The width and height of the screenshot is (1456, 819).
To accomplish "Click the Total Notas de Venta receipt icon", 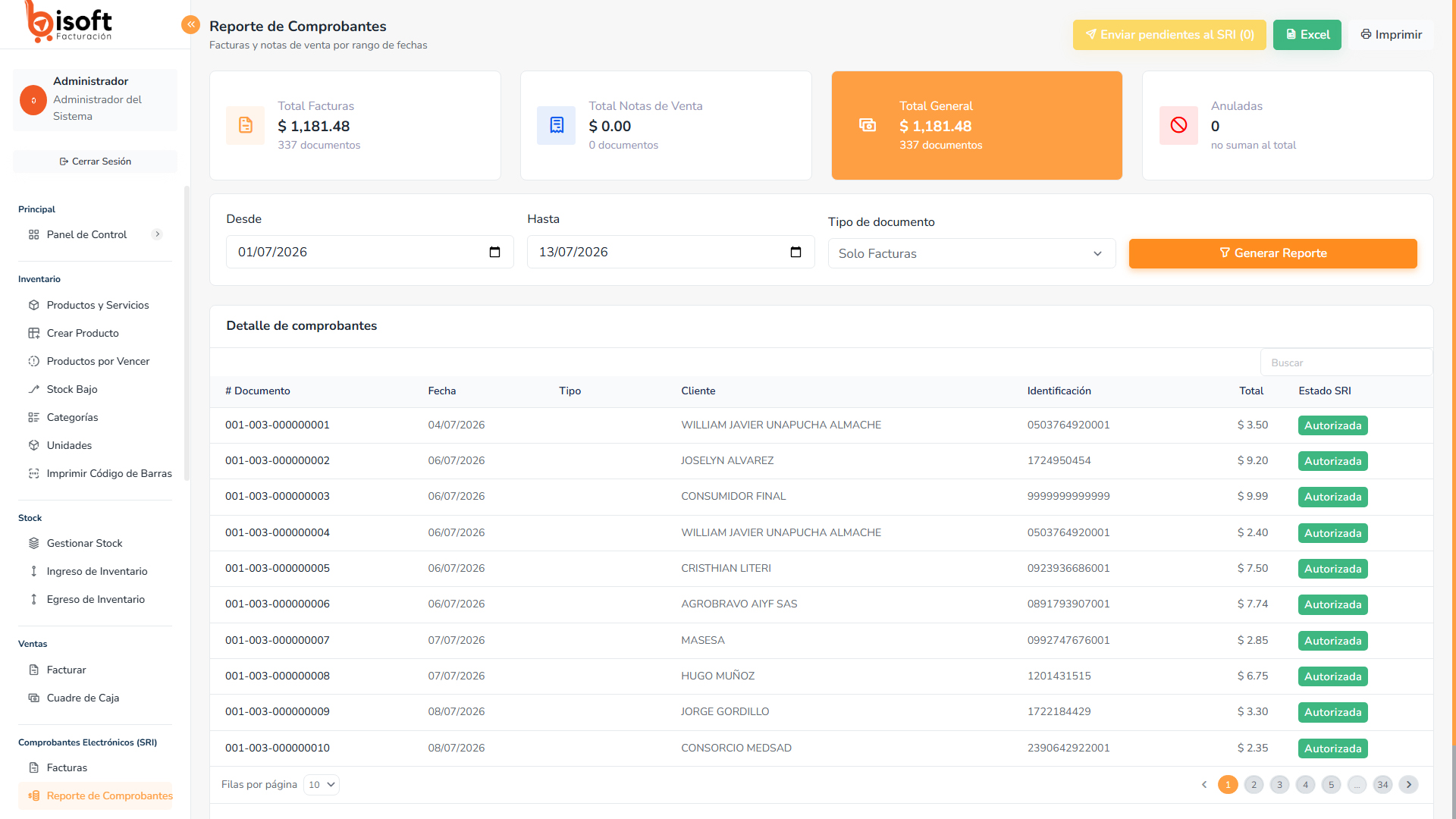I will pyautogui.click(x=557, y=125).
